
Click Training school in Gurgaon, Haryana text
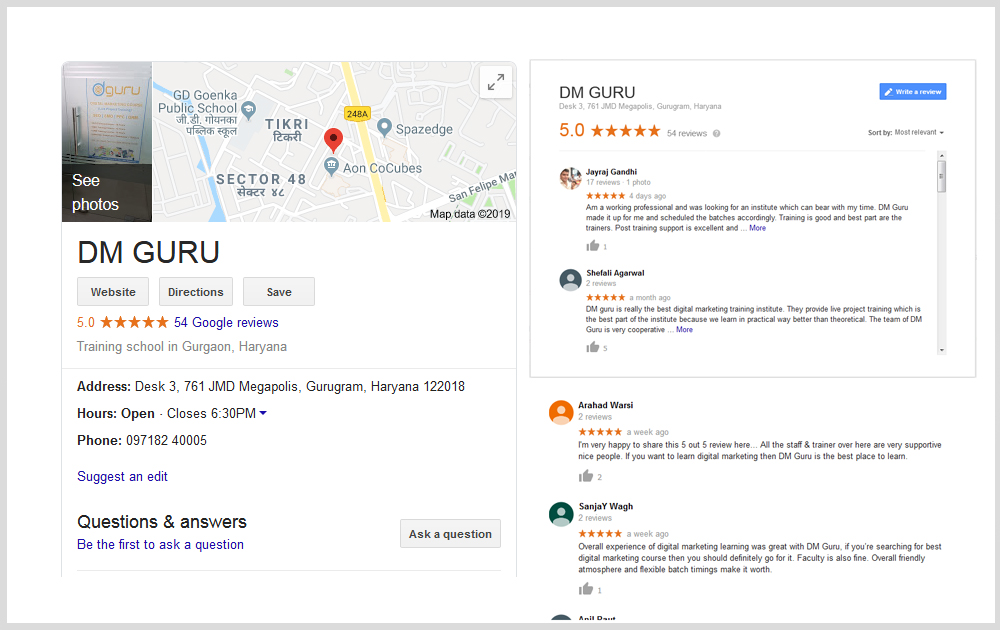point(182,346)
